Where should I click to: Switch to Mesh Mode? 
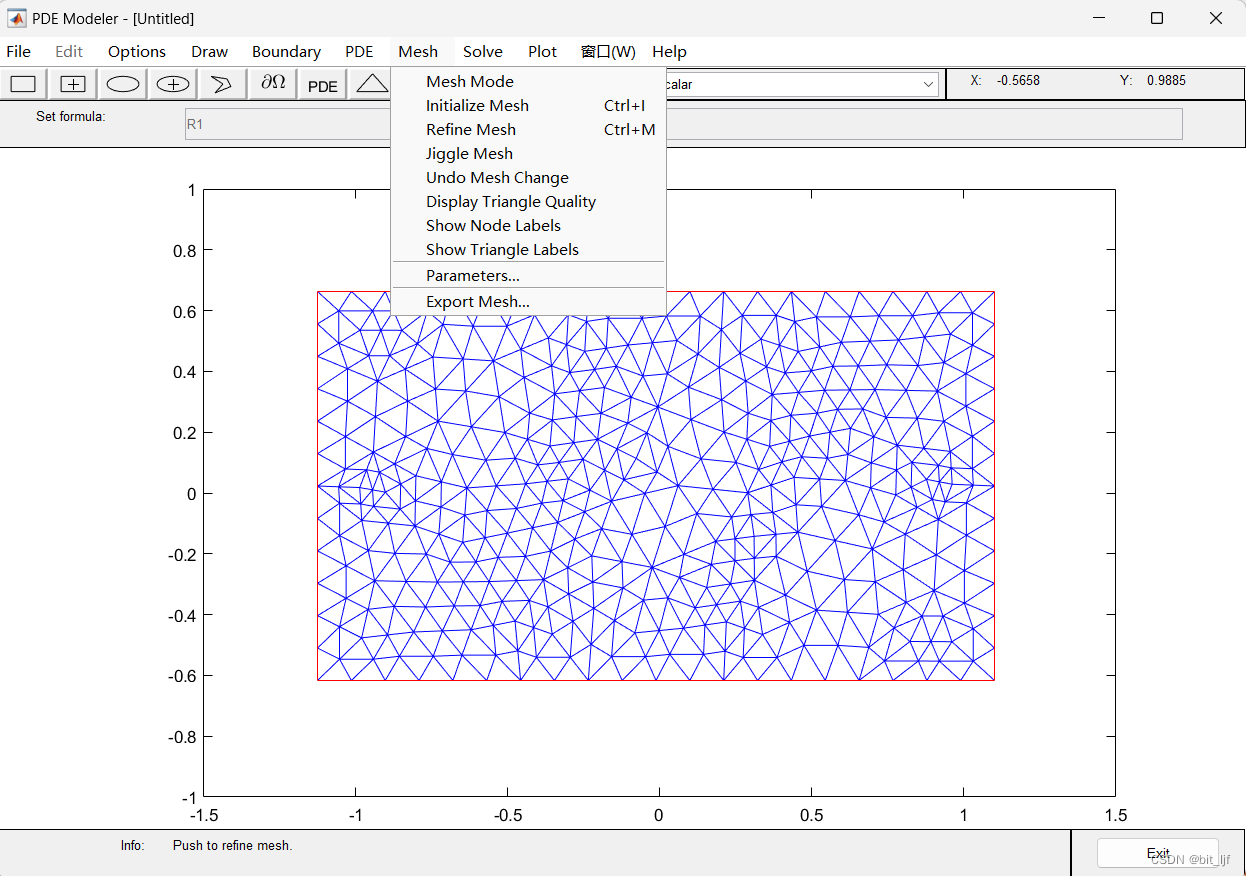(x=469, y=81)
